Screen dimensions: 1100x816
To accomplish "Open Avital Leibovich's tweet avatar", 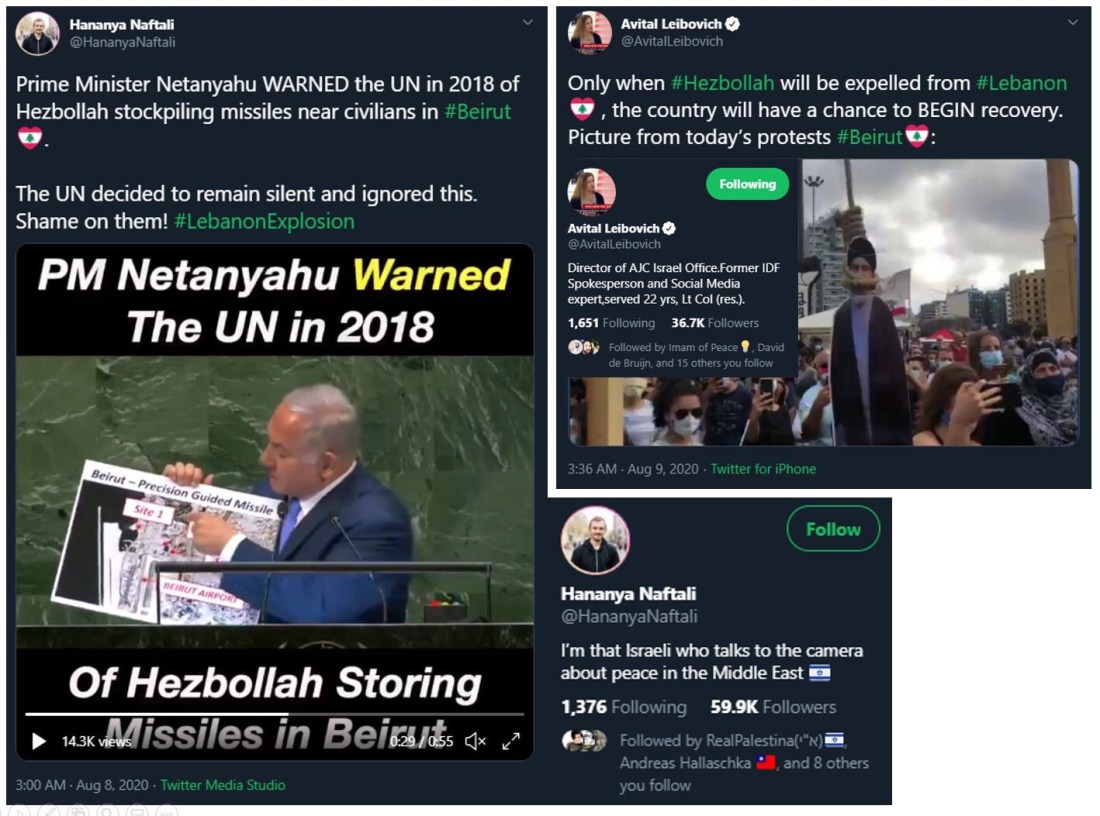I will pos(589,33).
